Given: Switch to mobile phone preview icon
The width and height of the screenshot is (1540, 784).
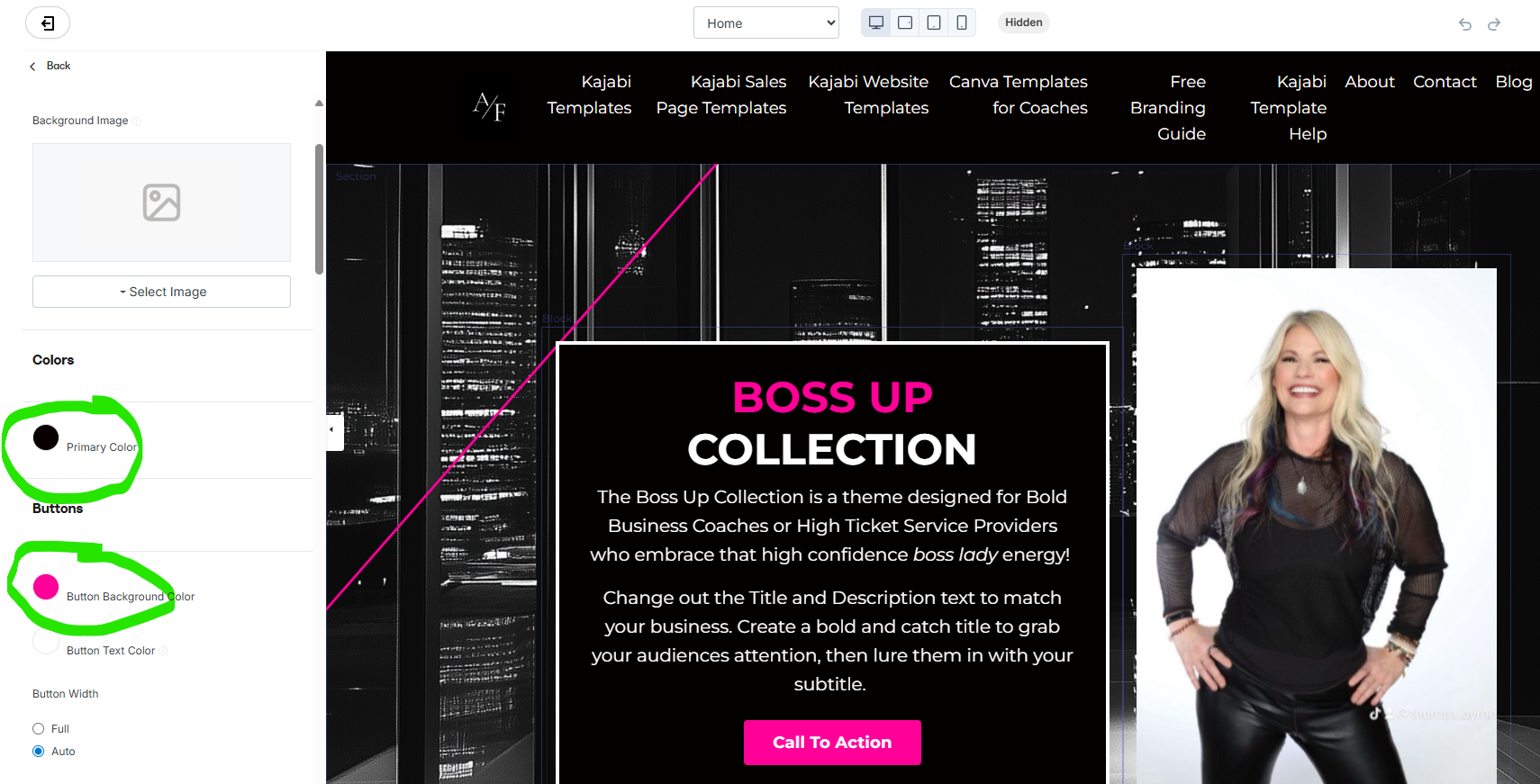Looking at the screenshot, I should [962, 23].
